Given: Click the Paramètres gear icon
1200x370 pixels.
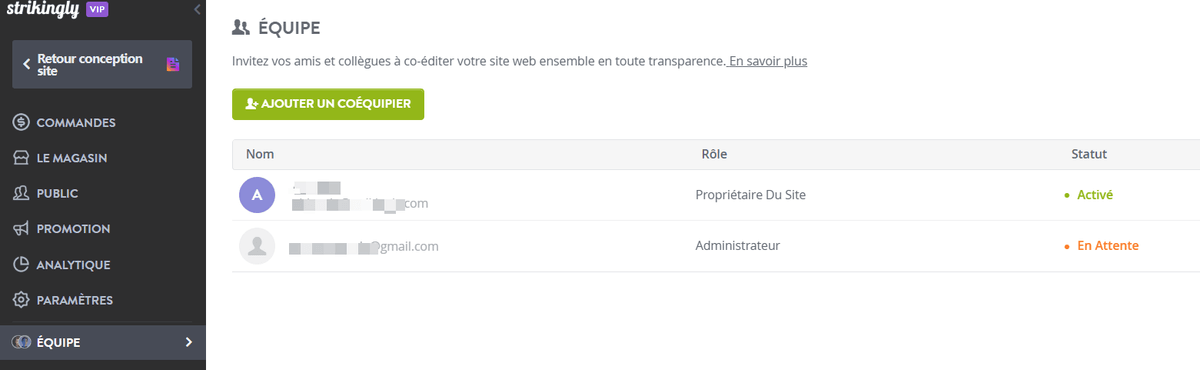Looking at the screenshot, I should (x=20, y=300).
